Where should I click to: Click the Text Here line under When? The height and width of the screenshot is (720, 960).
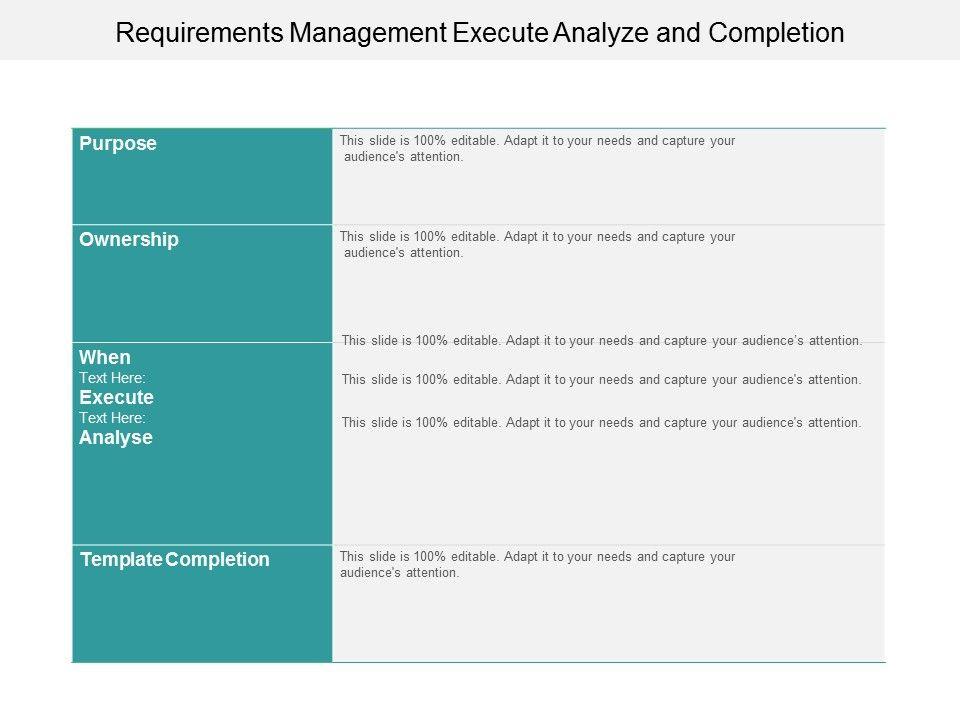tap(112, 378)
